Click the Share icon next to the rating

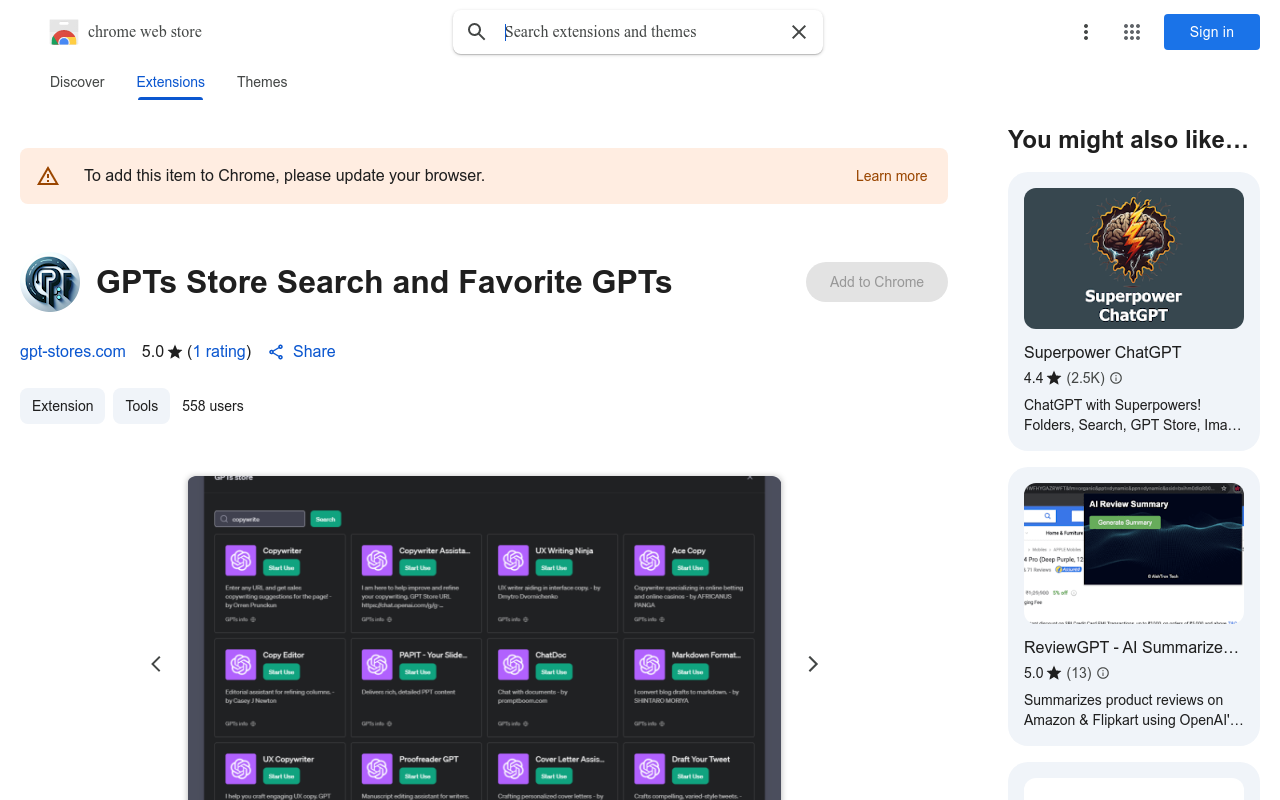[x=277, y=351]
